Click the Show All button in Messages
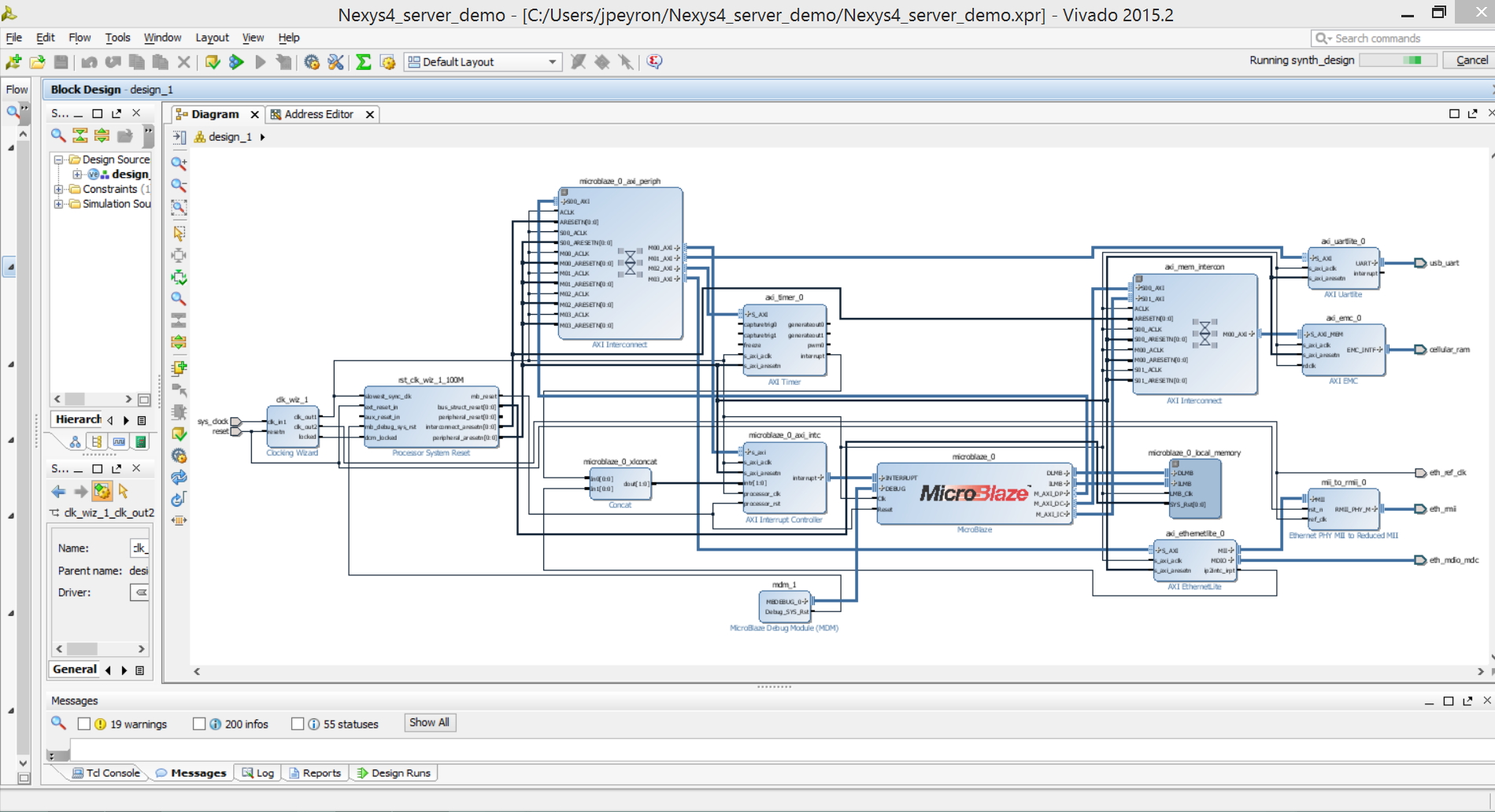The width and height of the screenshot is (1495, 812). [429, 722]
